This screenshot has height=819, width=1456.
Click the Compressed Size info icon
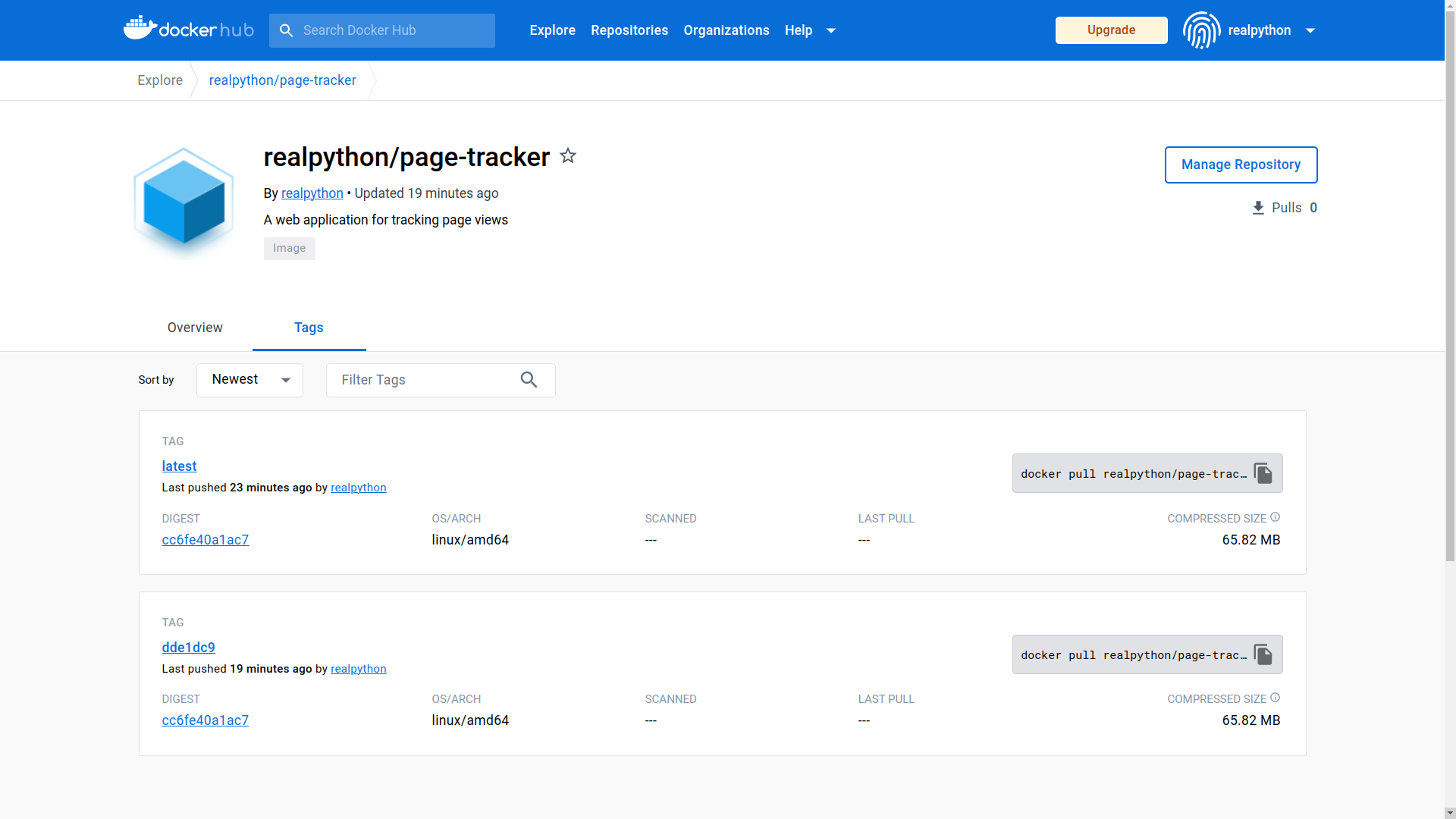1276,516
